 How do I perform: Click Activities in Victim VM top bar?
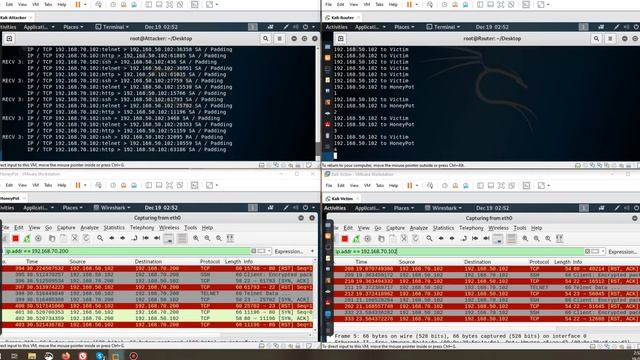tap(335, 208)
